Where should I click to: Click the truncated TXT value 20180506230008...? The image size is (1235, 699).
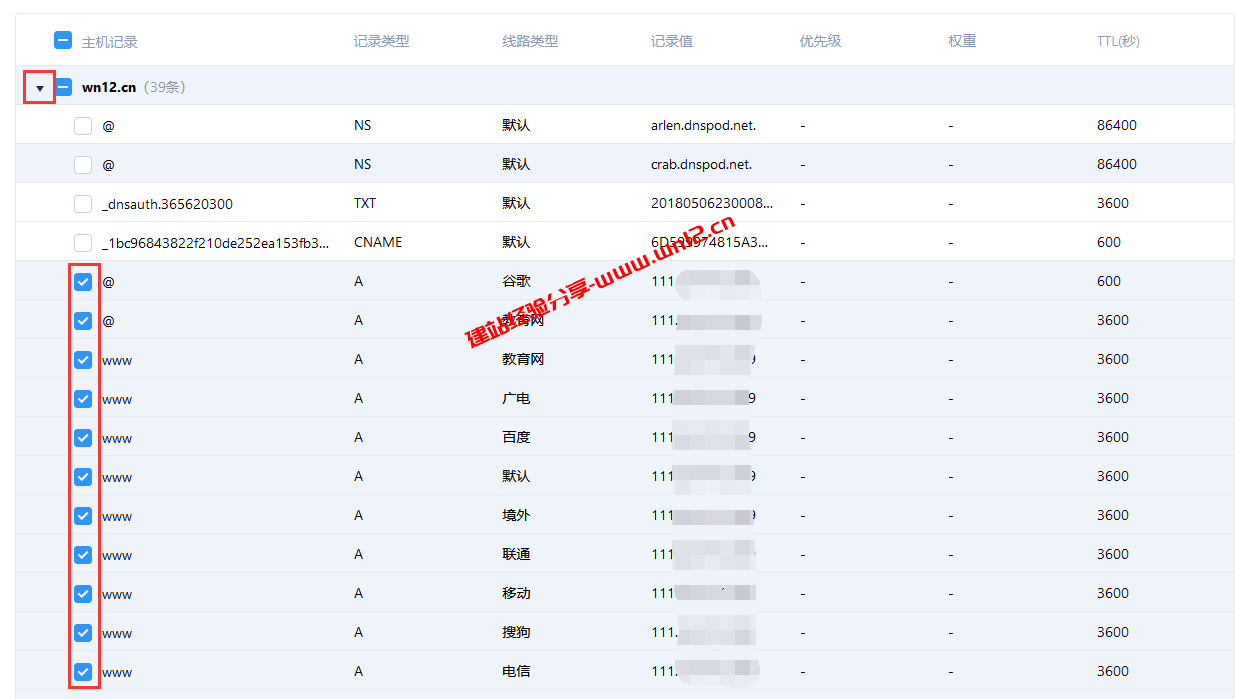pos(713,203)
